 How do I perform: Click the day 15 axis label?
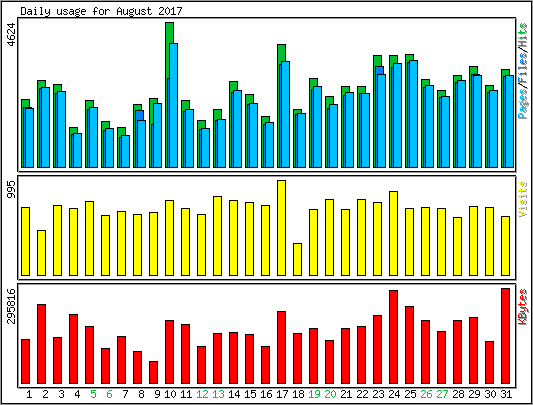click(250, 394)
